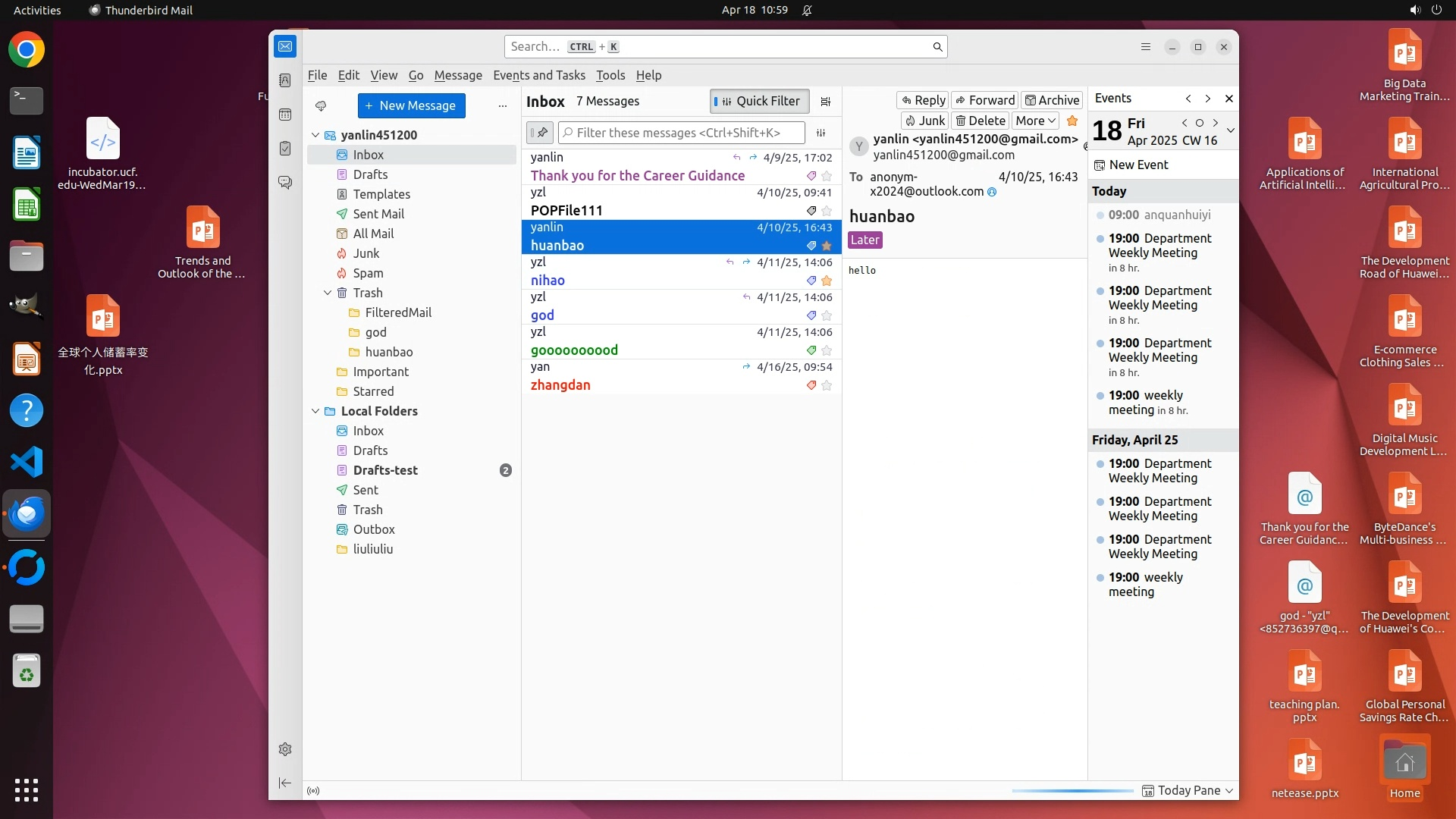Open the Tasks space icon
Image resolution: width=1456 pixels, height=819 pixels.
(x=285, y=149)
